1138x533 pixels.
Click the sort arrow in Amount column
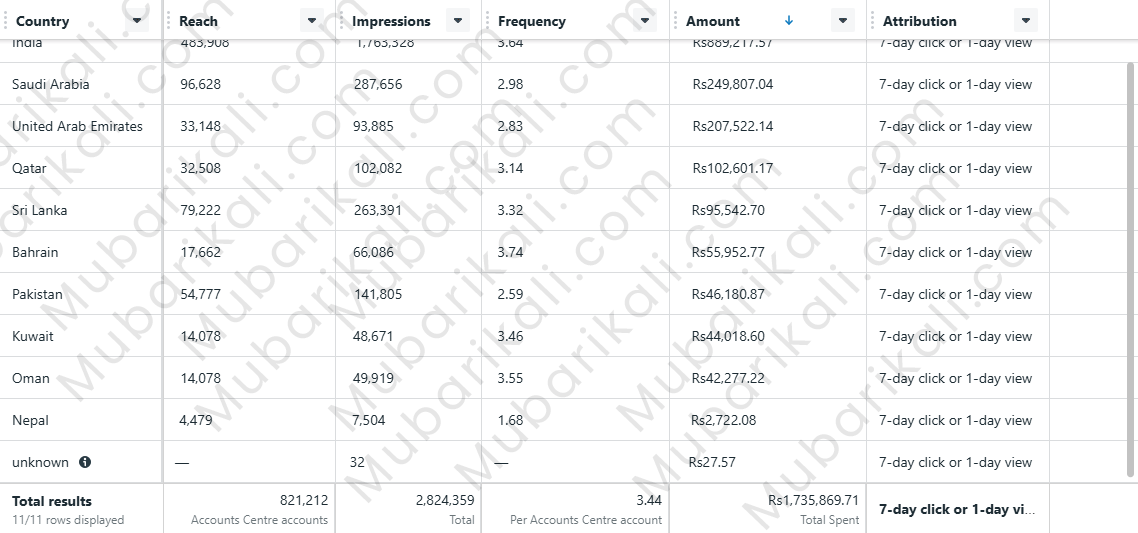click(789, 21)
